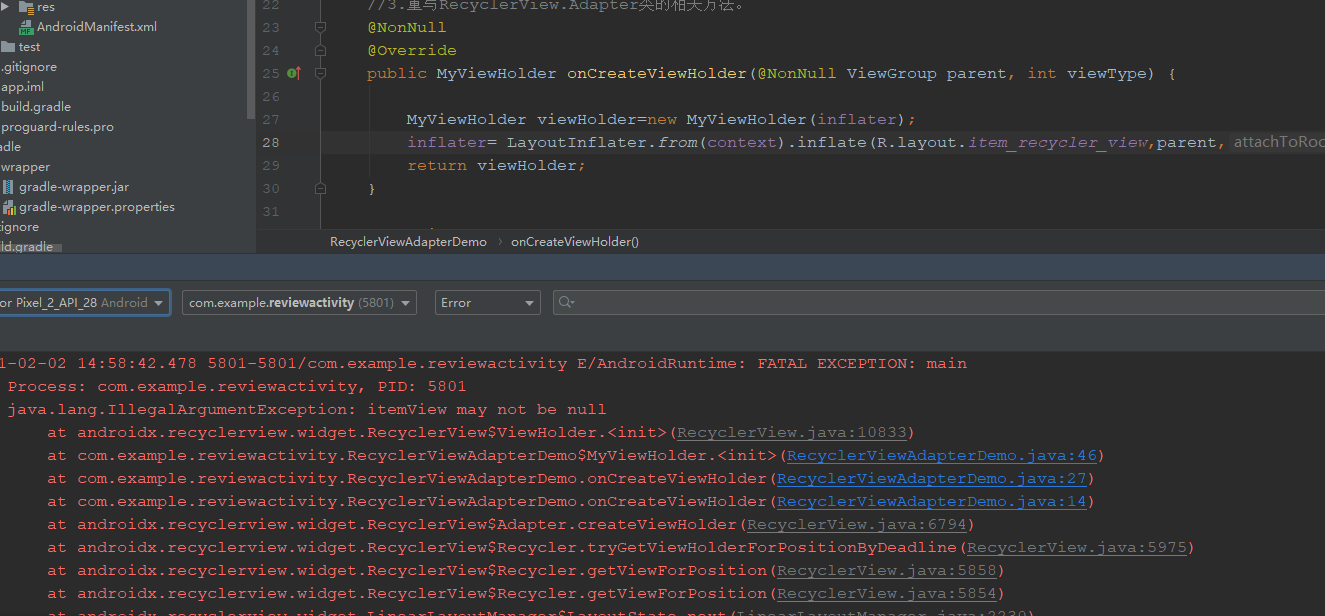Screen dimensions: 1325x616
Task: Click line number 28 in gutter
Action: 271,142
